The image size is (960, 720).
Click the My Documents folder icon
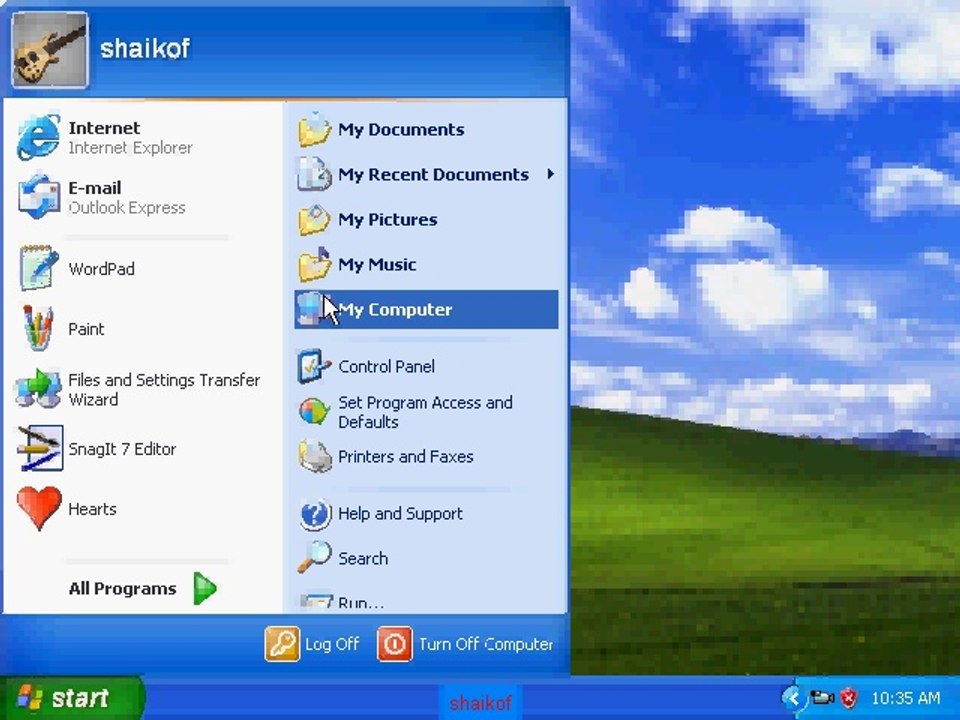pos(315,129)
